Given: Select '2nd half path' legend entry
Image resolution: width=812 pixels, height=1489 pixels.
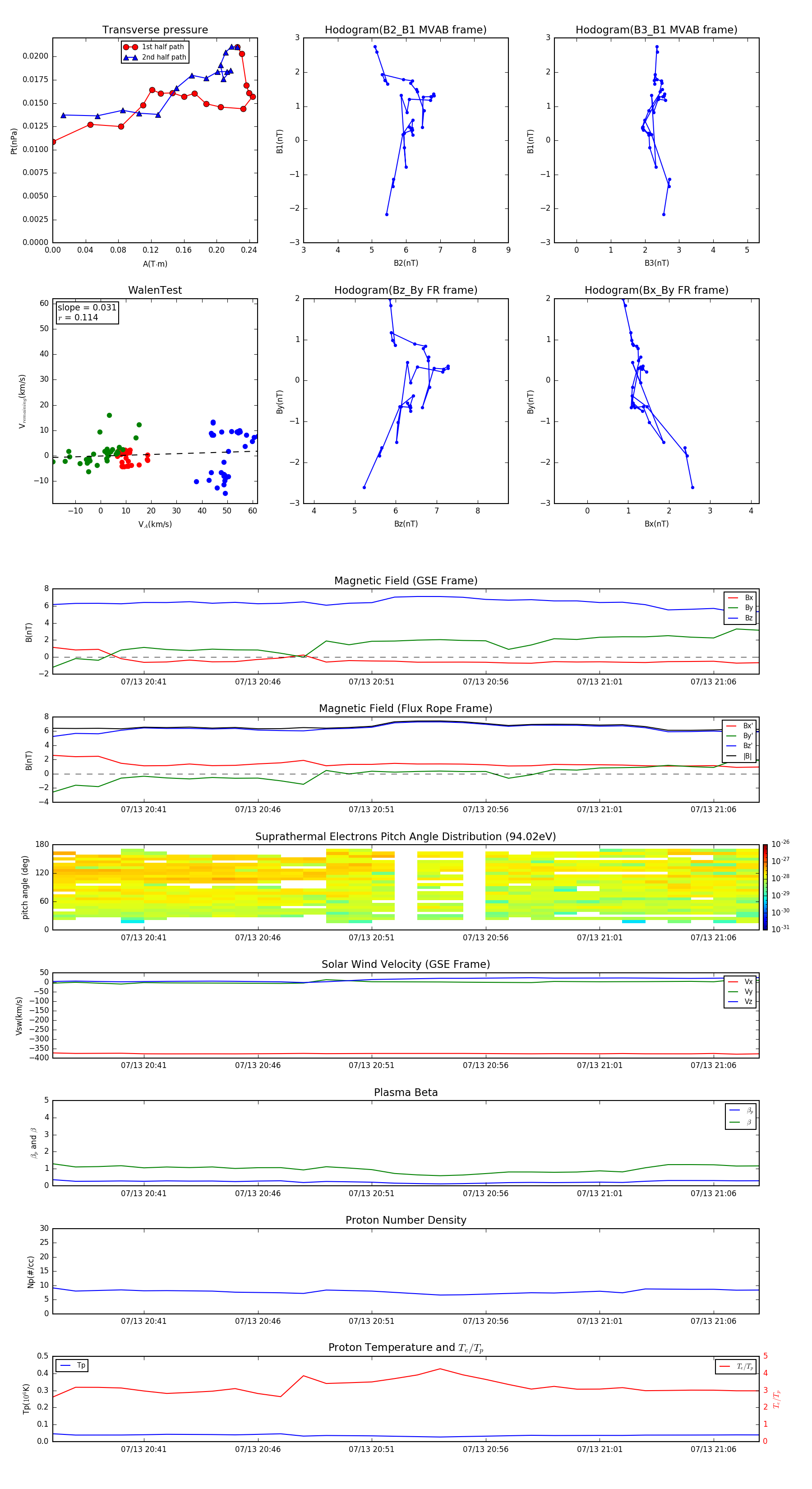Looking at the screenshot, I should [x=155, y=57].
